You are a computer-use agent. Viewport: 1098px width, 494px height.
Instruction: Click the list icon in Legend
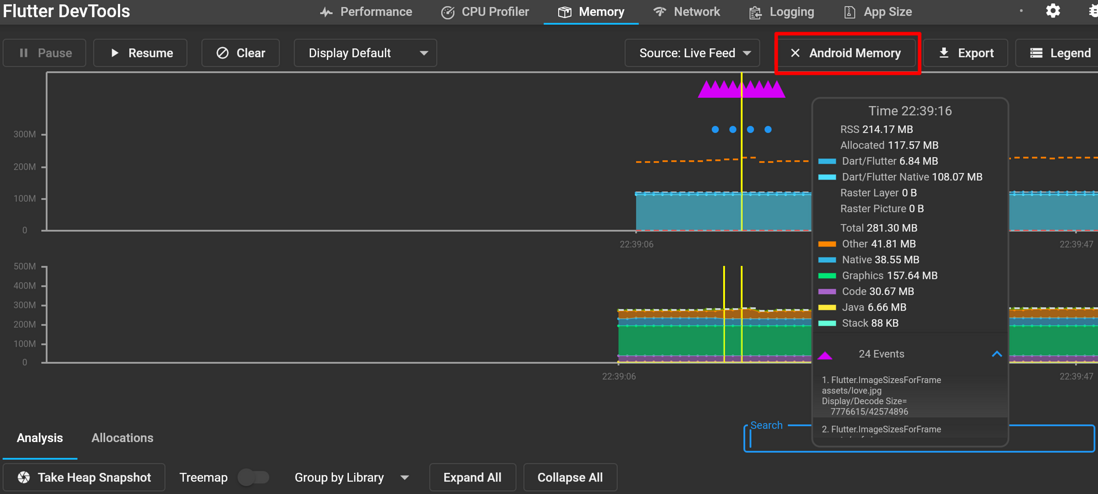click(x=1036, y=53)
